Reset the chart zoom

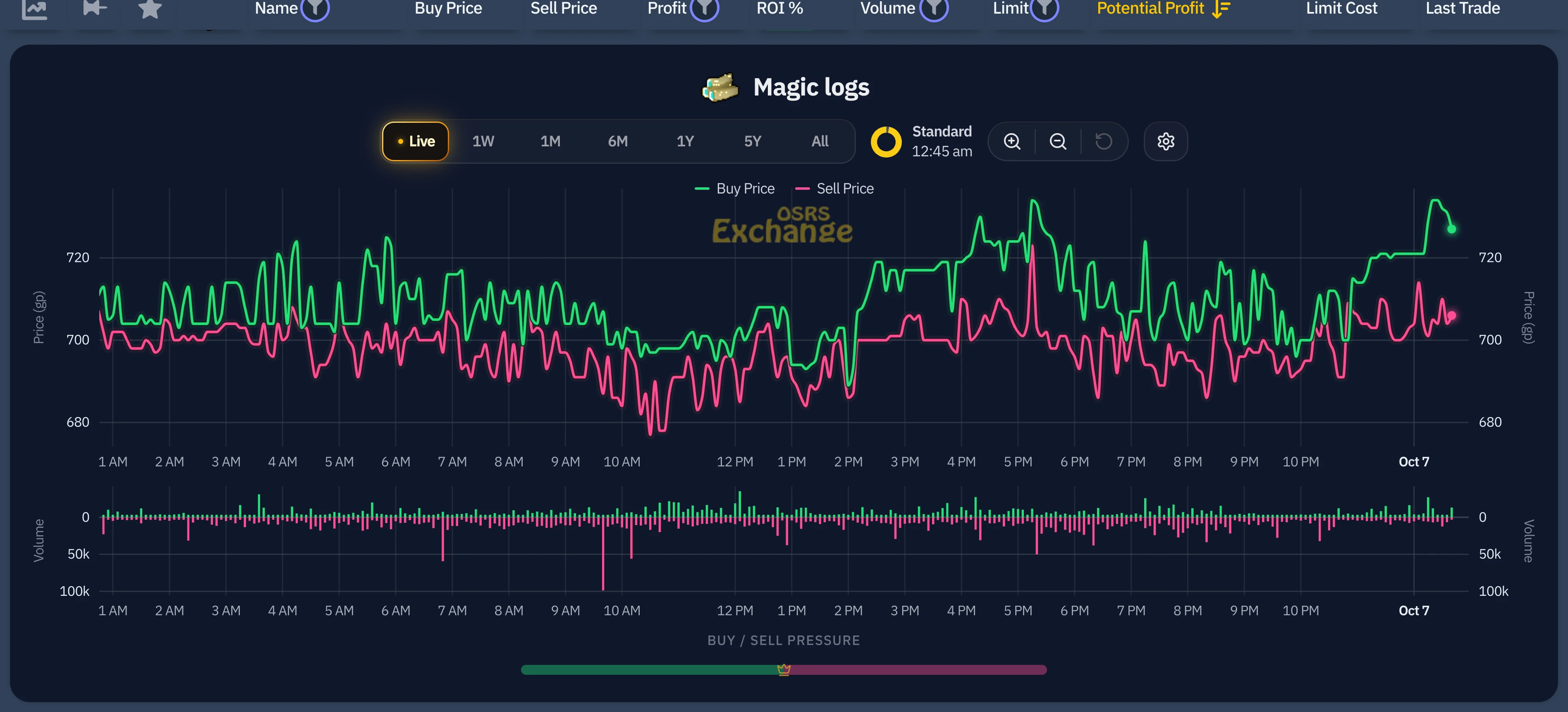[x=1104, y=141]
